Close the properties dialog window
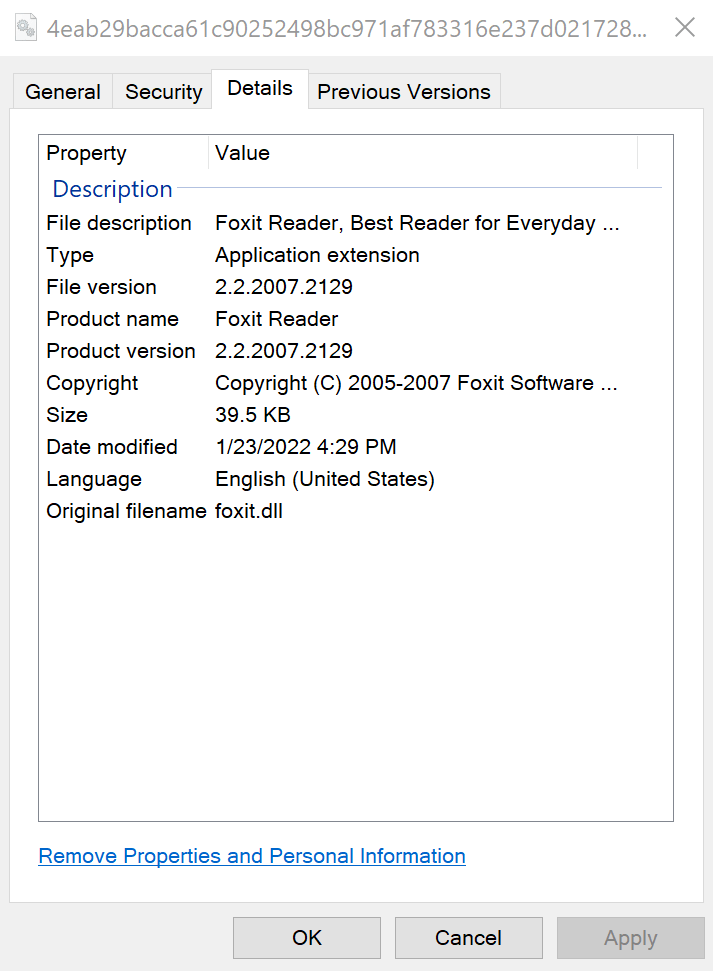 click(x=684, y=27)
